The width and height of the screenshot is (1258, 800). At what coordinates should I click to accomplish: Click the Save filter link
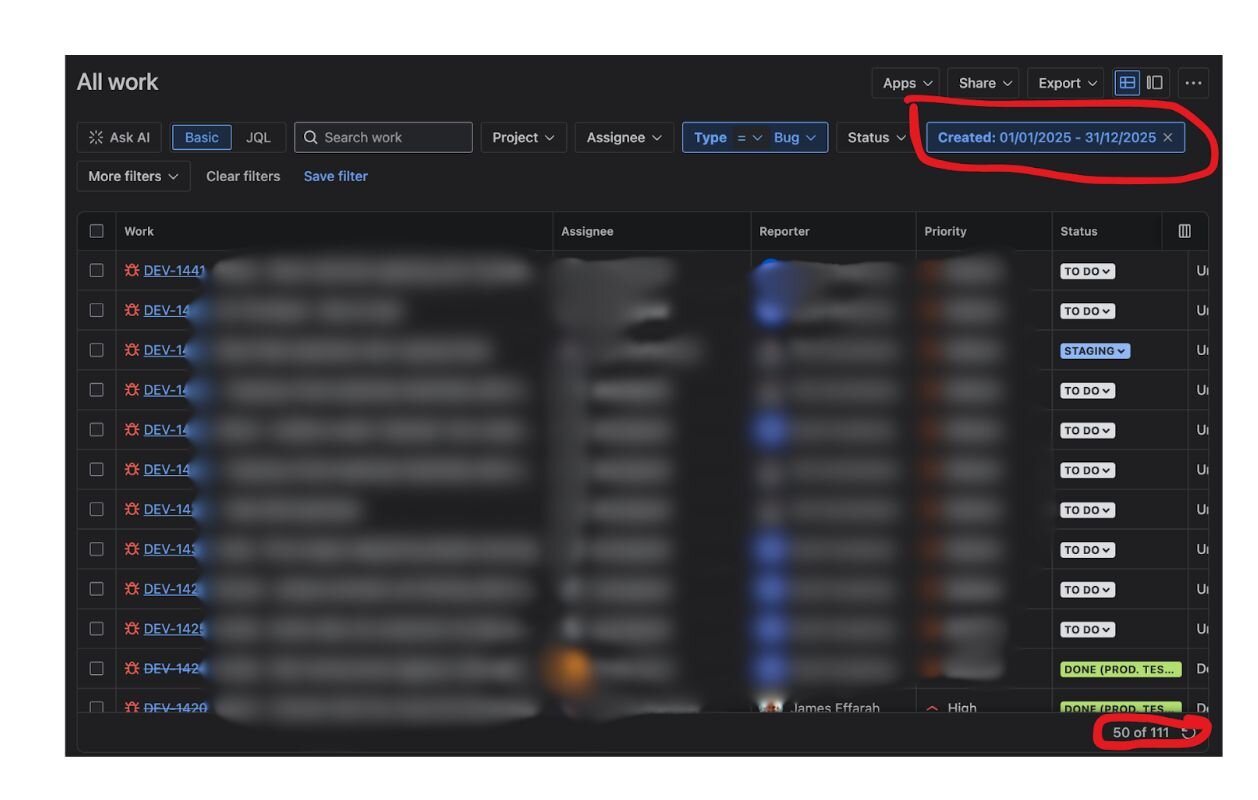[335, 176]
